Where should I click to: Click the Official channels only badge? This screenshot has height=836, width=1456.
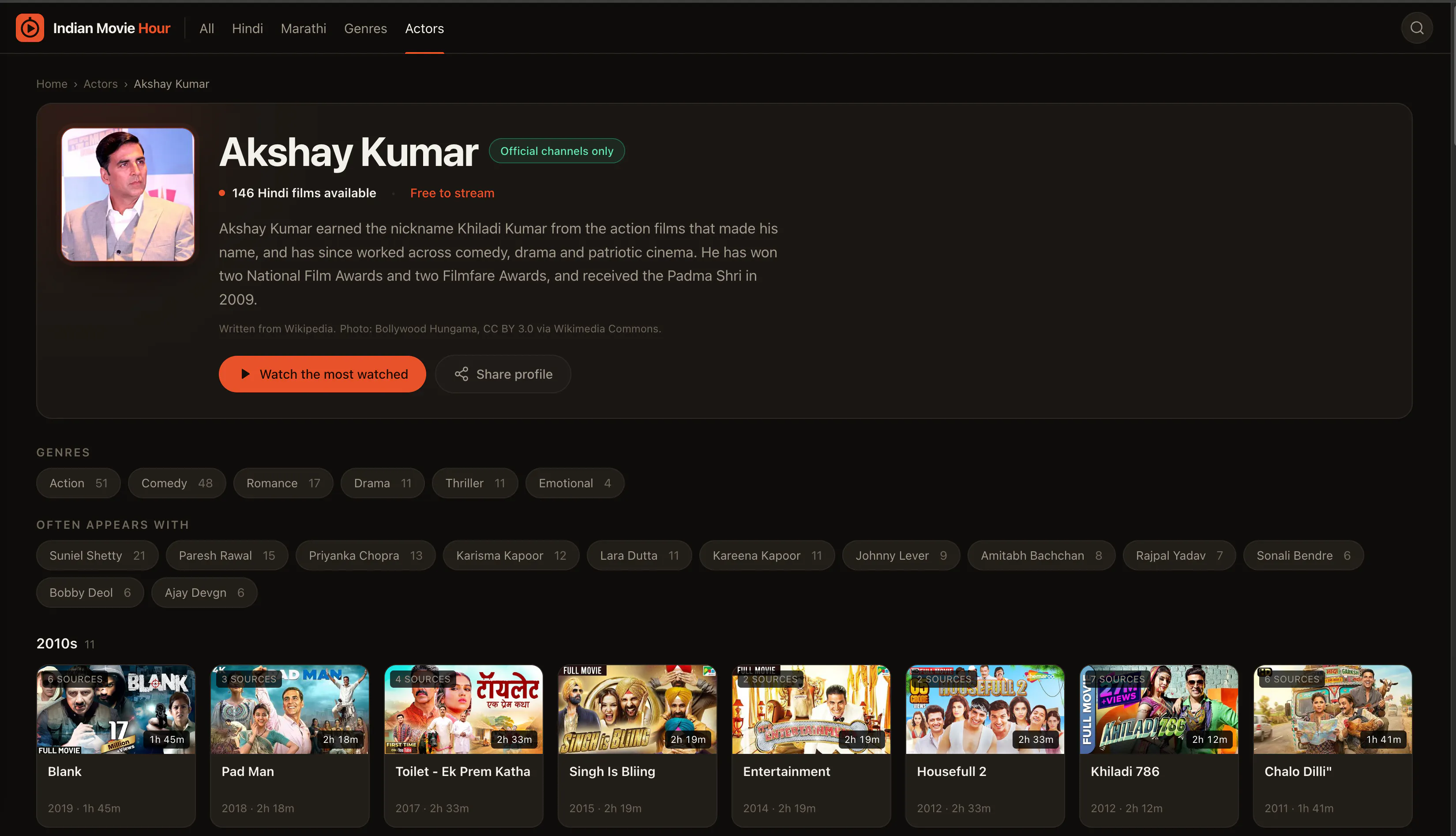(557, 151)
